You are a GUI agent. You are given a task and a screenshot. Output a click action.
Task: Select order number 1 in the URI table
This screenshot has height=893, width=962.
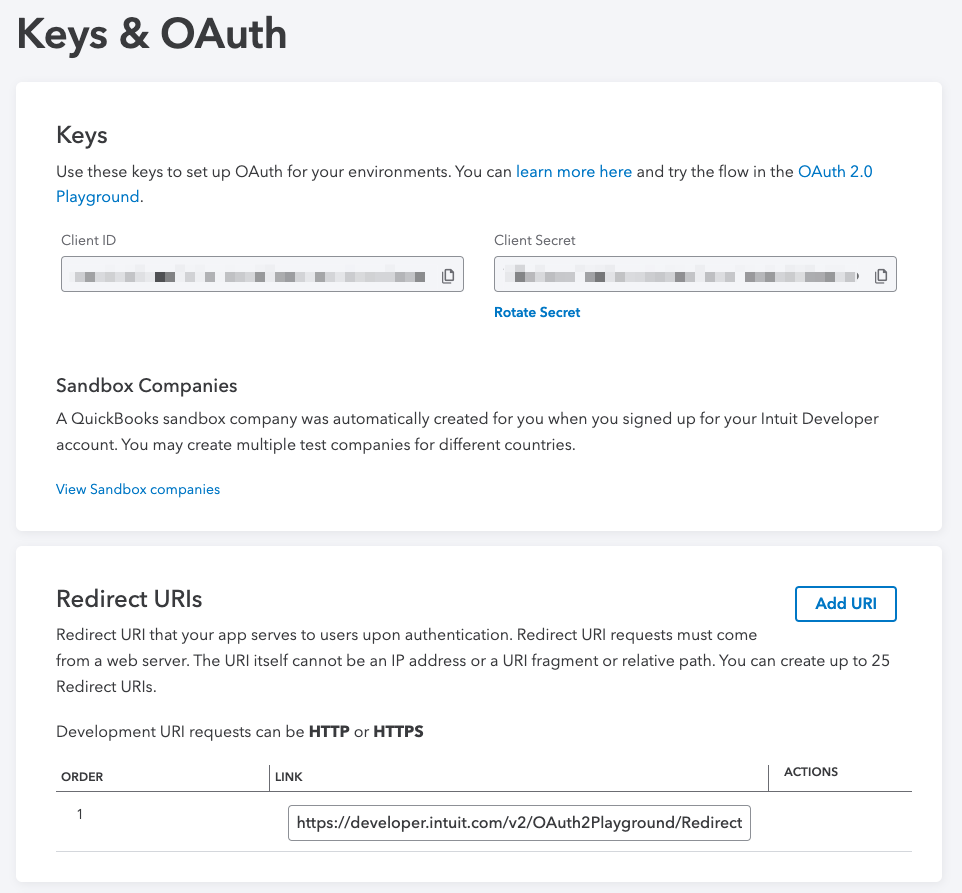[x=81, y=815]
